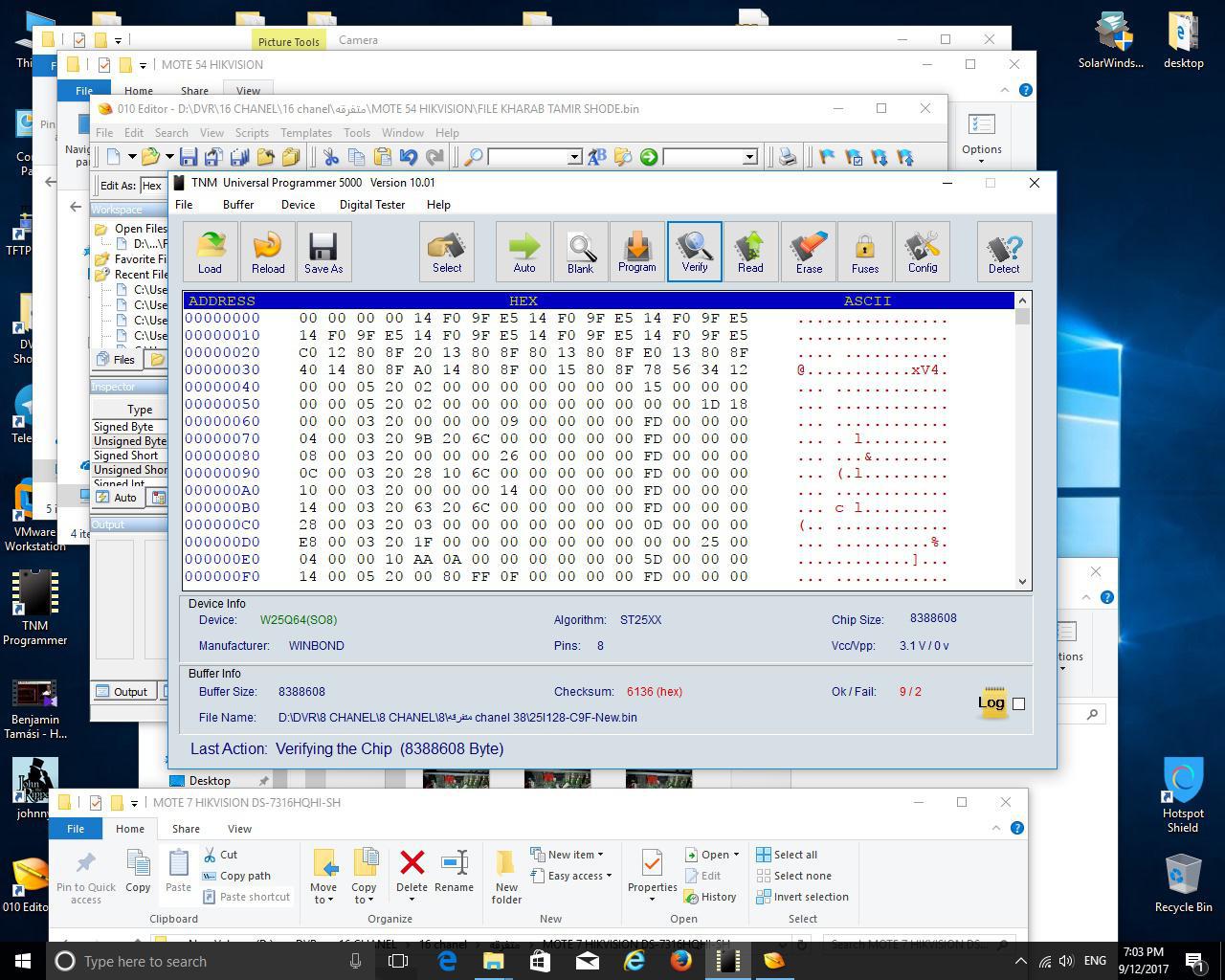Click the 010 Editor save icon
1225x980 pixels.
coord(189,157)
